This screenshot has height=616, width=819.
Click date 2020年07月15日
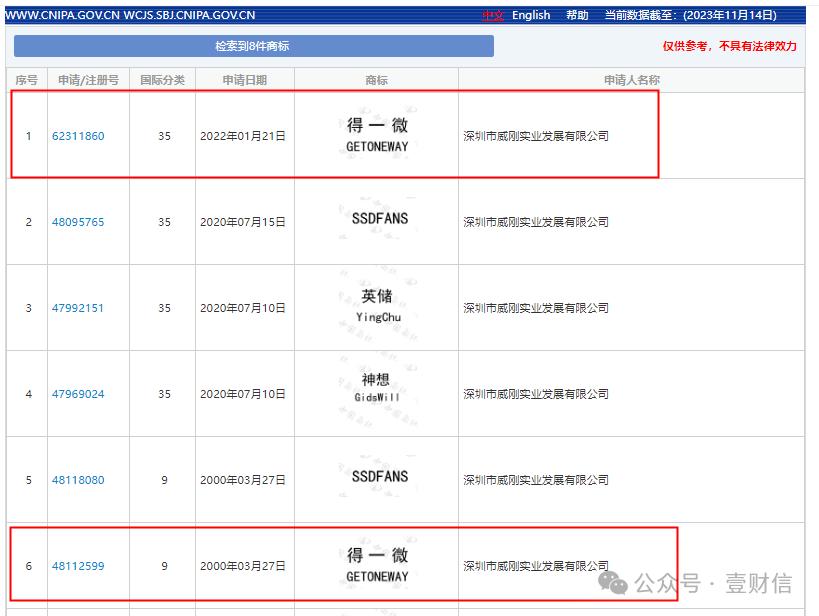(243, 222)
